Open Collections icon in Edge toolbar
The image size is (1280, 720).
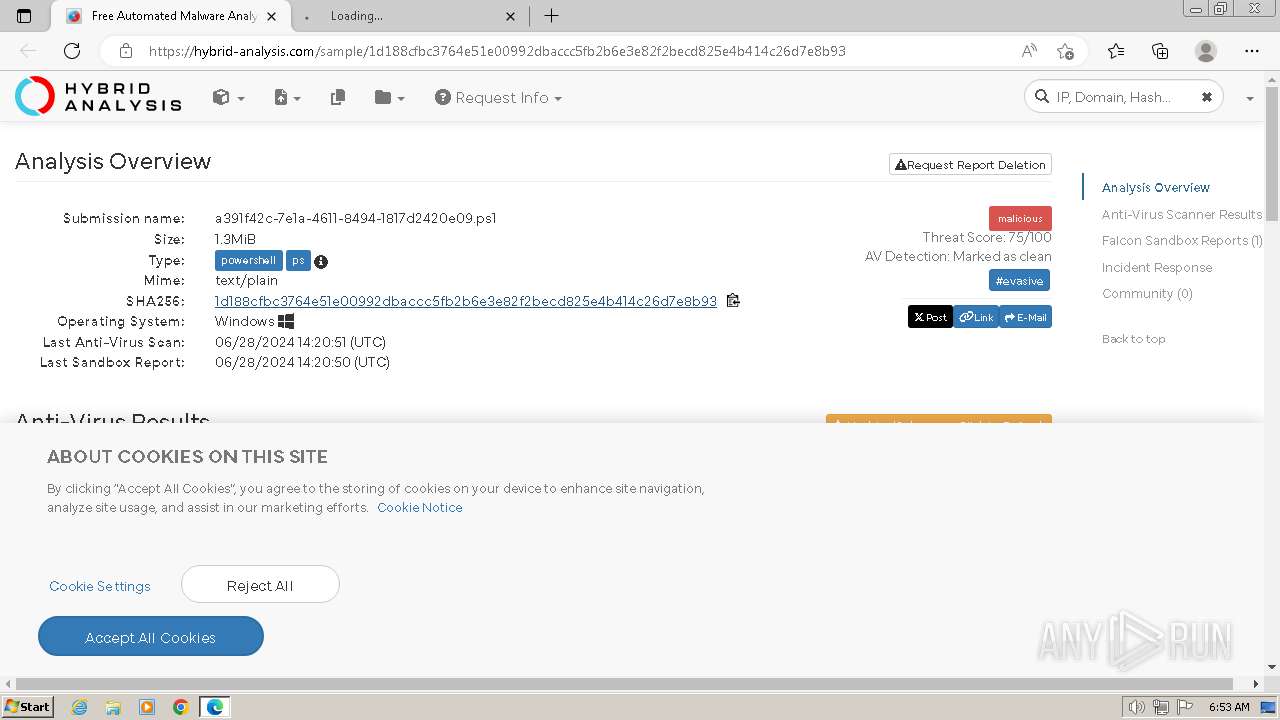point(1160,51)
